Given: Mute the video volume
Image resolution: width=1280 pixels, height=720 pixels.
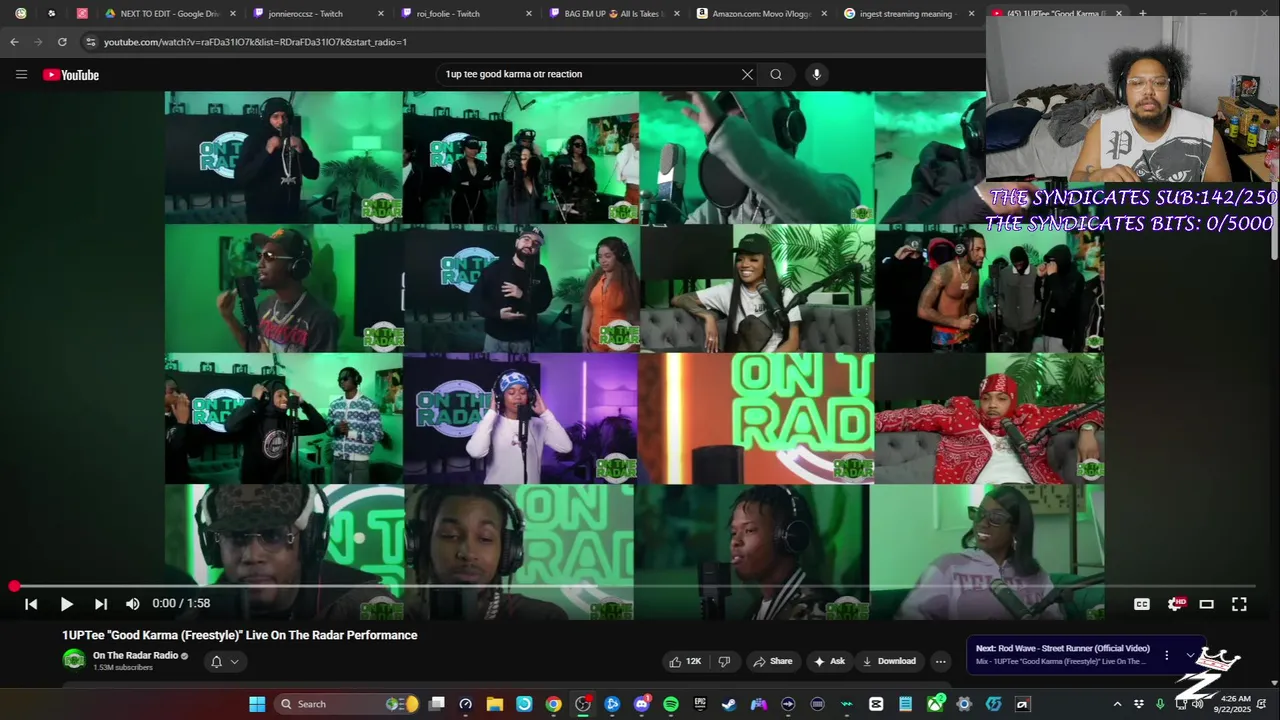Looking at the screenshot, I should (x=132, y=604).
